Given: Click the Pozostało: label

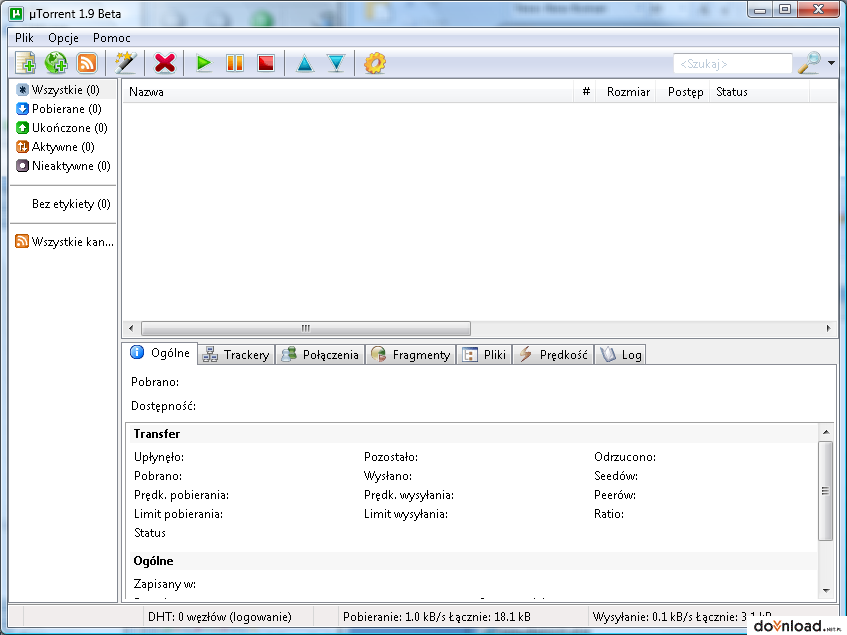Looking at the screenshot, I should [x=391, y=457].
